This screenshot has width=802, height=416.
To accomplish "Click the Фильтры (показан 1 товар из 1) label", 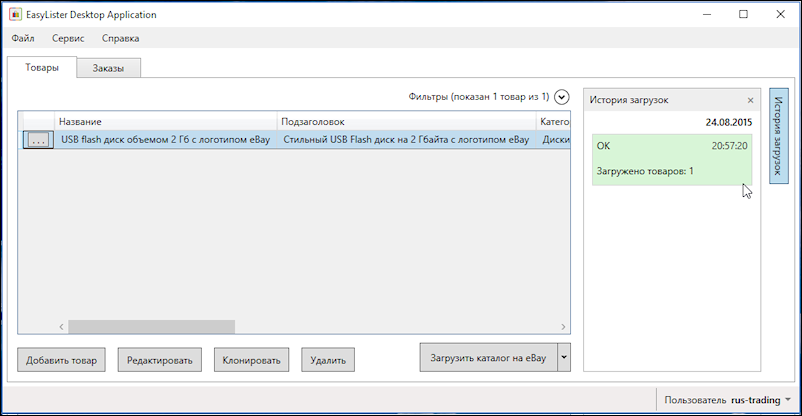I will click(x=479, y=97).
